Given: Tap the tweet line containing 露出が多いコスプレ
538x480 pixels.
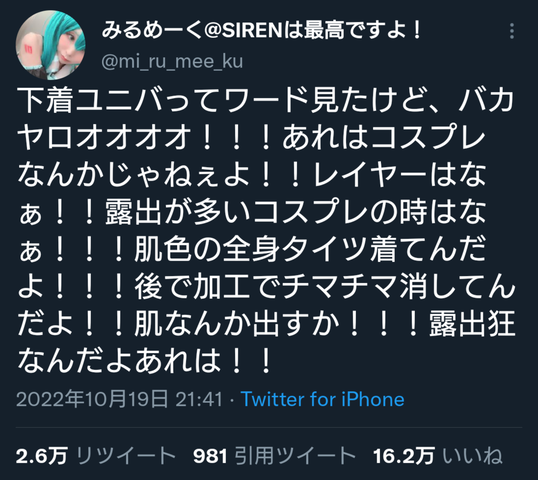Looking at the screenshot, I should point(252,212).
